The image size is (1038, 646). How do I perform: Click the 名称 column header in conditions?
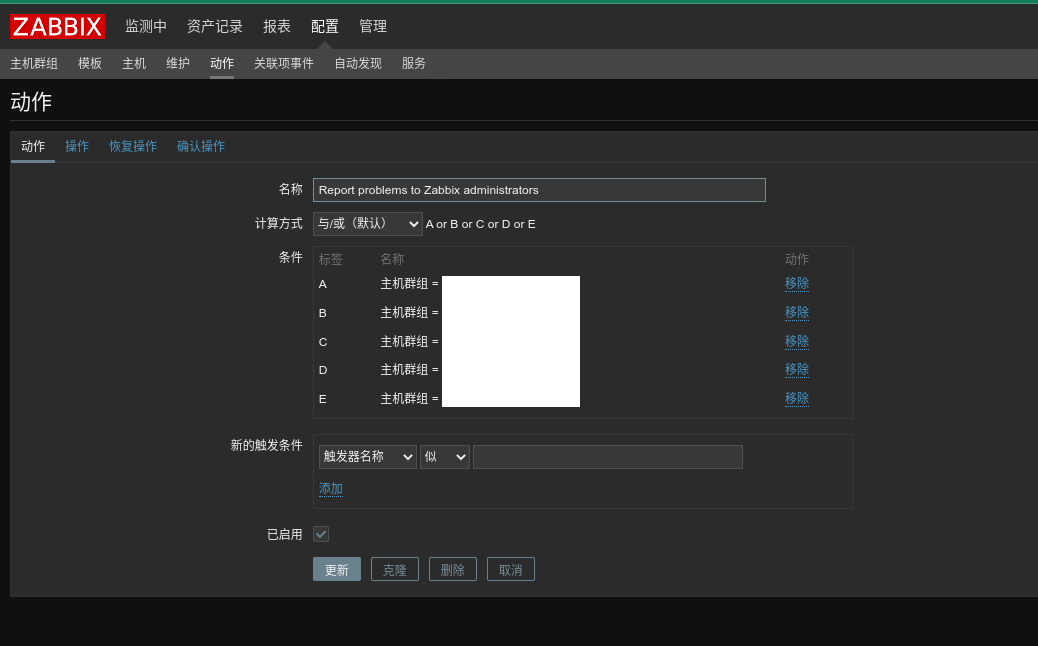tap(392, 259)
